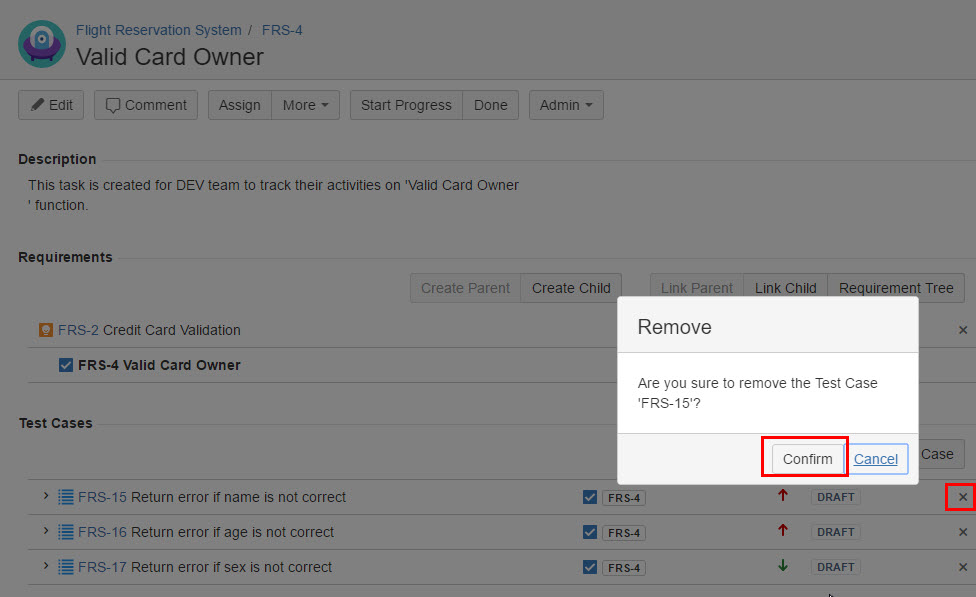Click the remove X for FRS-15
This screenshot has width=976, height=597.
pos(962,497)
